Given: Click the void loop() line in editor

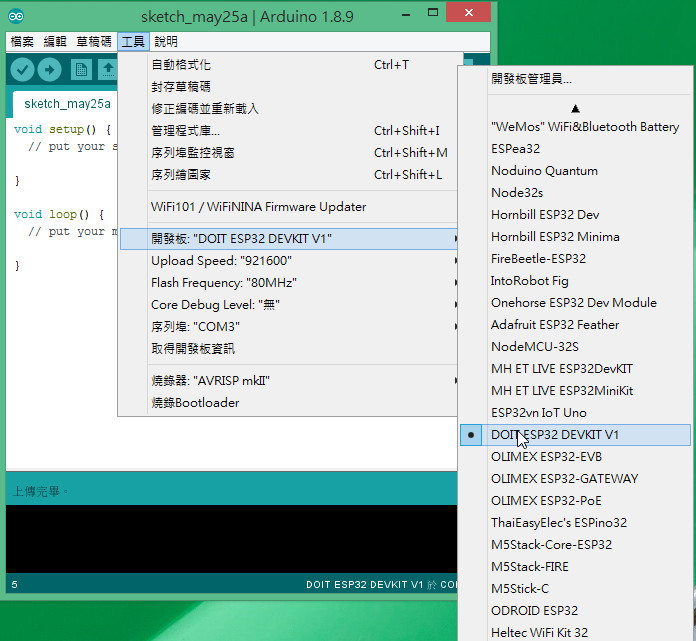Looking at the screenshot, I should pos(59,214).
